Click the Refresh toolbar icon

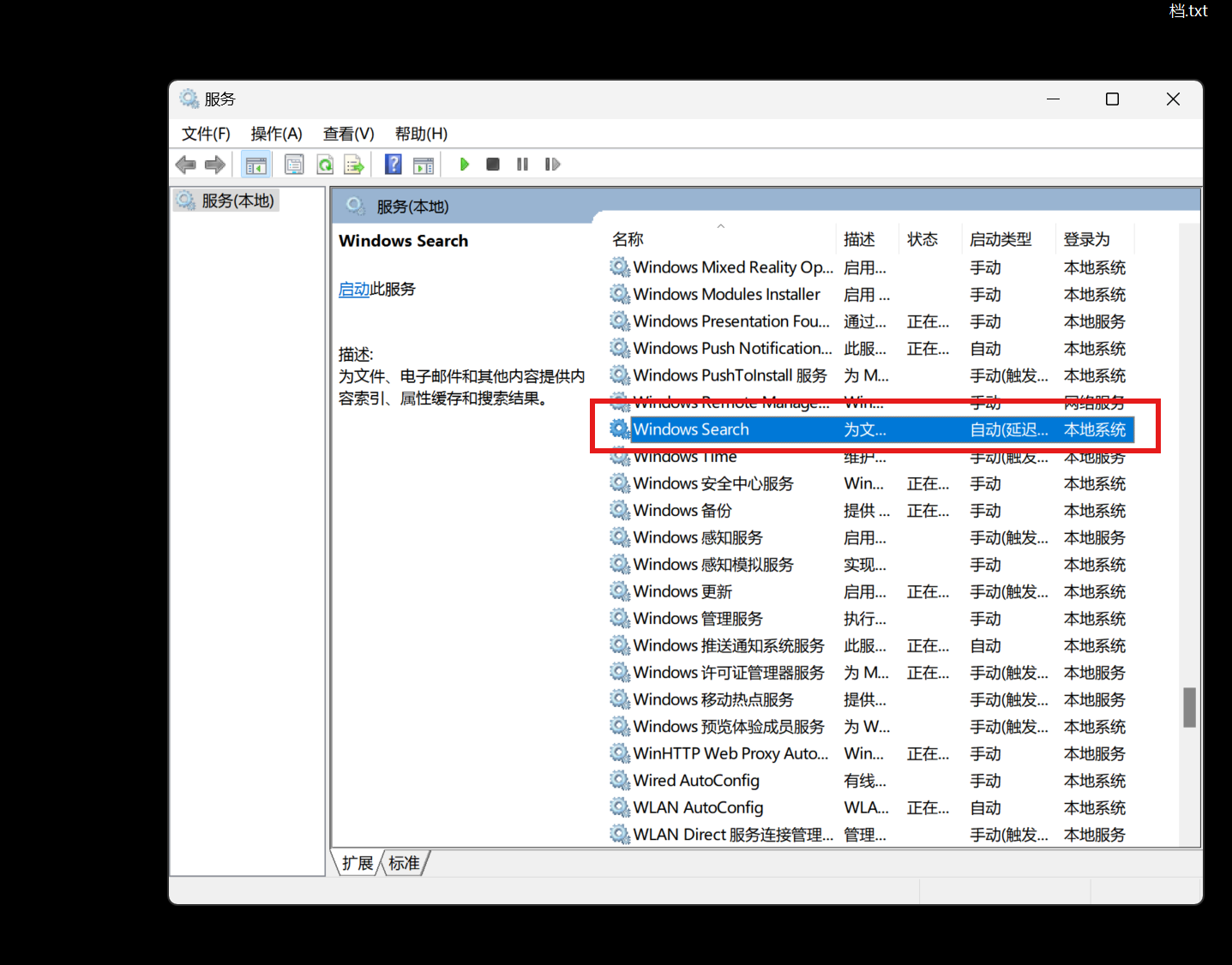[x=325, y=165]
